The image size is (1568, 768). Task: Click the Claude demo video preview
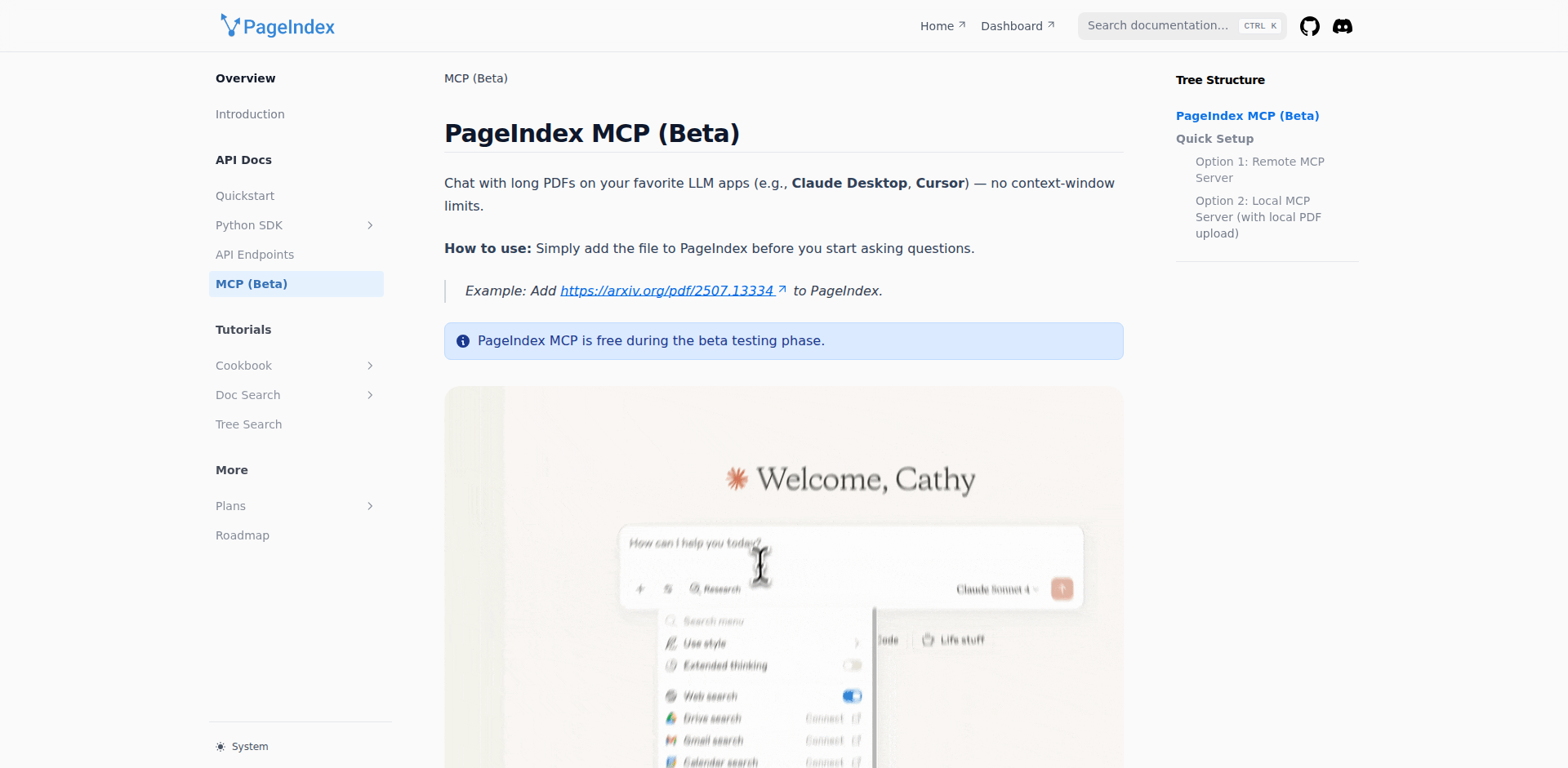(x=784, y=577)
